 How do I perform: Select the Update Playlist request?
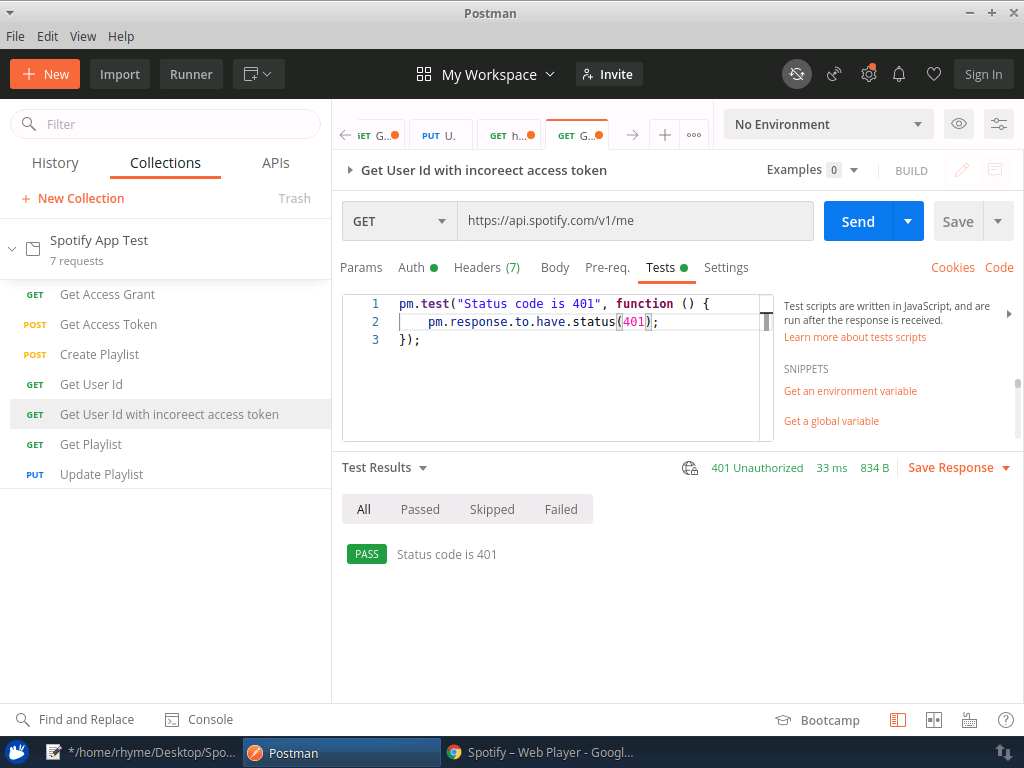point(103,474)
